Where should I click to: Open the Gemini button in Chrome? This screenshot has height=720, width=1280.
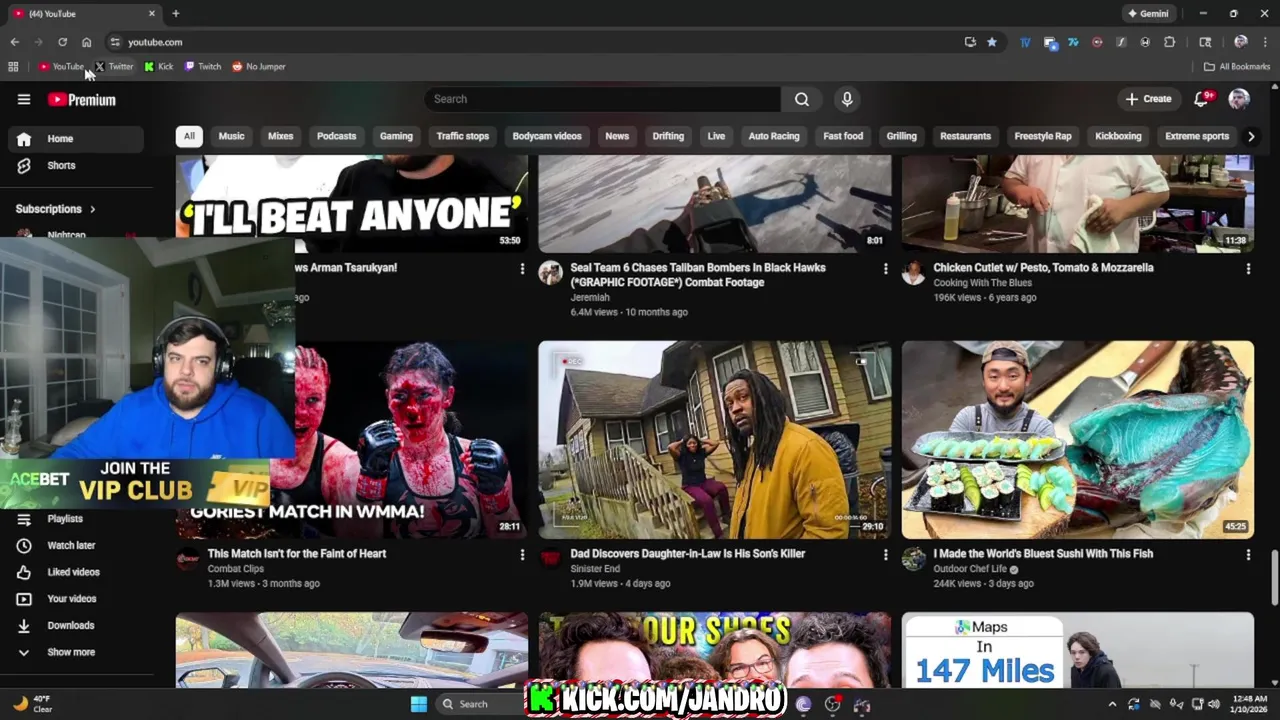tap(1148, 13)
